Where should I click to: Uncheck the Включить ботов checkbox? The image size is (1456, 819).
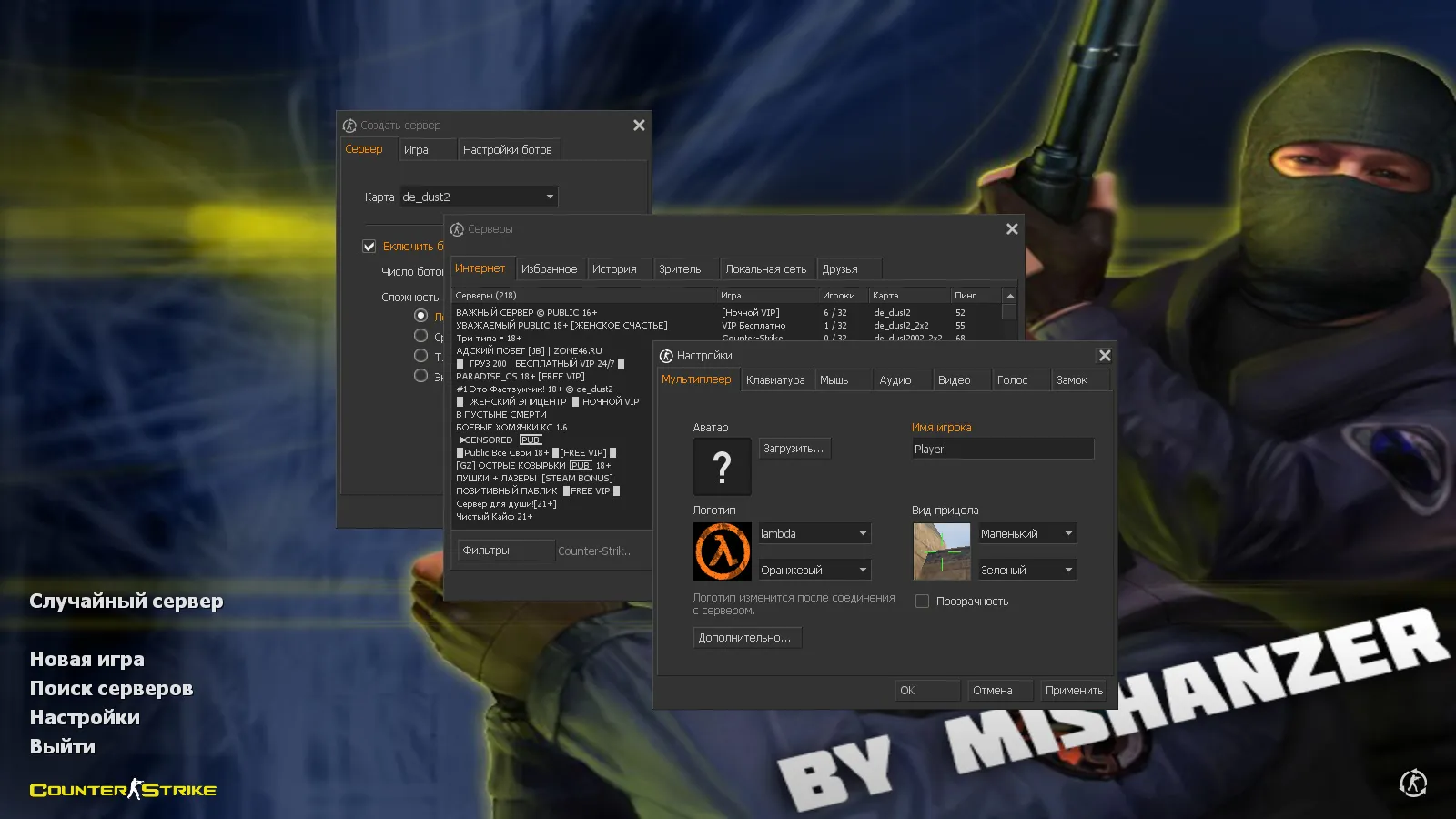click(x=369, y=246)
